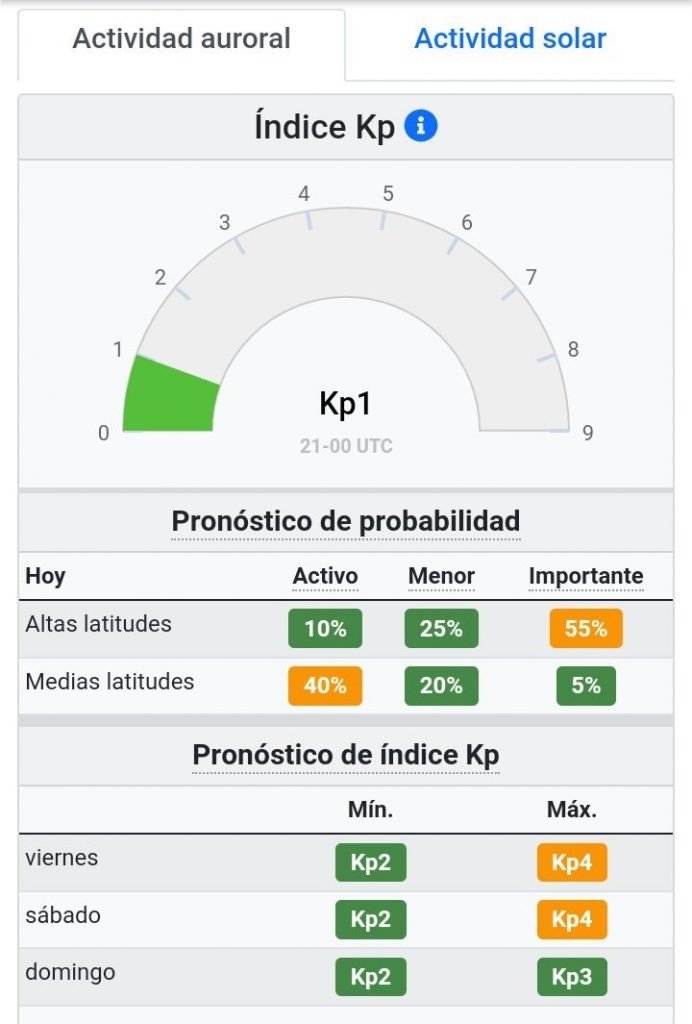Viewport: 692px width, 1024px height.
Task: Open the Pronóstico de índice Kp heading
Action: pyautogui.click(x=346, y=754)
